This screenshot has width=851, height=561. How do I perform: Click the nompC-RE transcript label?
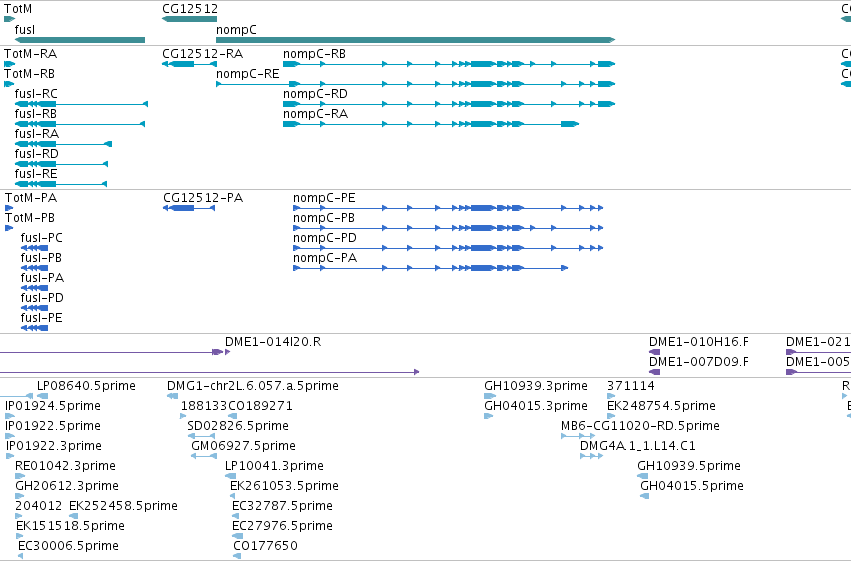click(247, 74)
